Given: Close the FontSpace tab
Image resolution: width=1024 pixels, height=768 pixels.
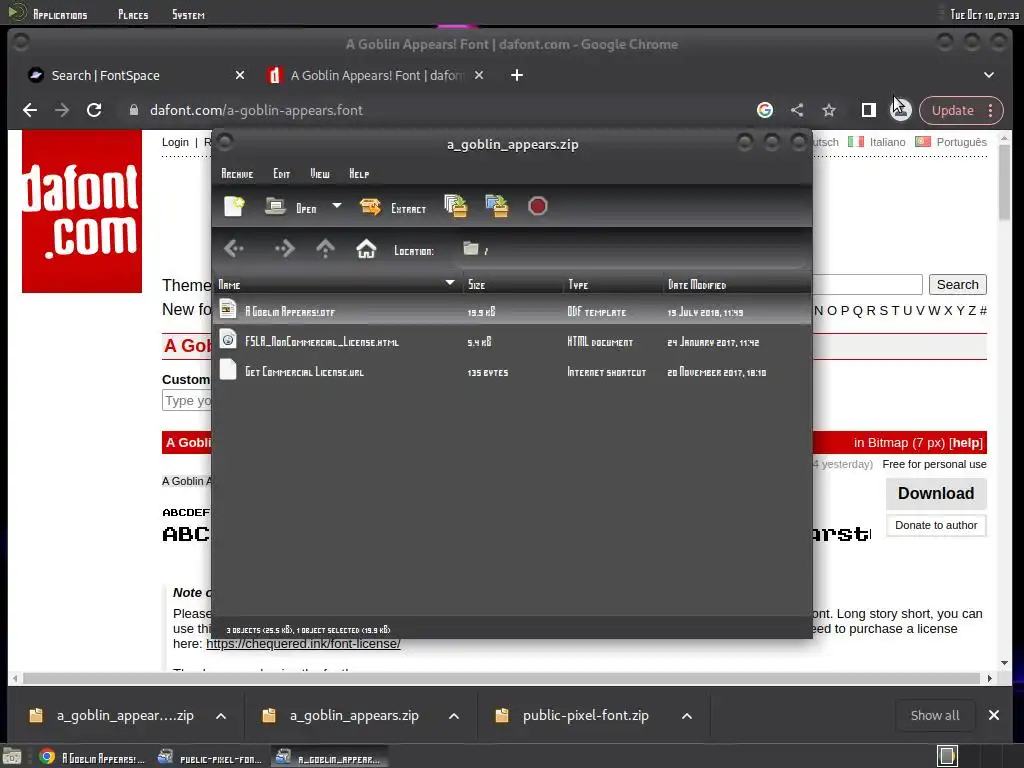Looking at the screenshot, I should coord(240,75).
